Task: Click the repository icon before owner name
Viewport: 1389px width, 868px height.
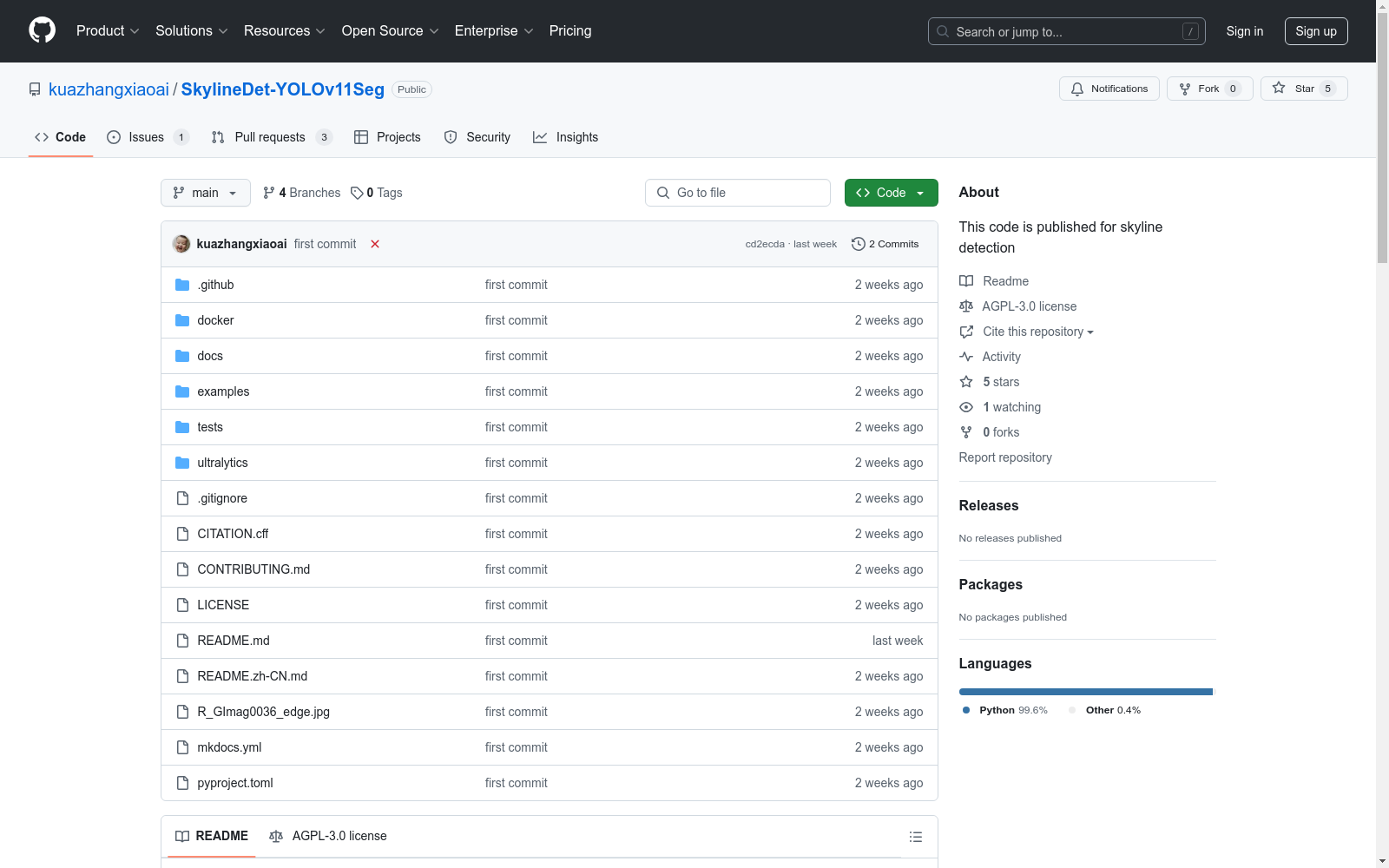Action: click(x=35, y=89)
